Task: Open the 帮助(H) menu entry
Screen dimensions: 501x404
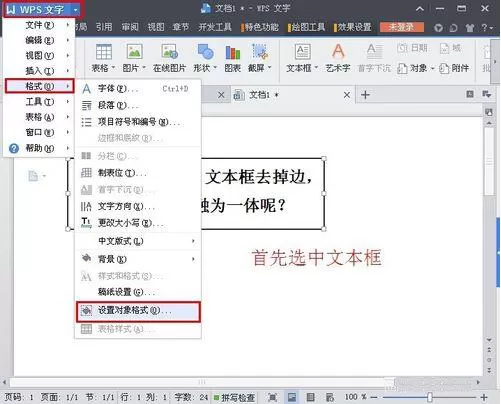Action: tap(39, 148)
